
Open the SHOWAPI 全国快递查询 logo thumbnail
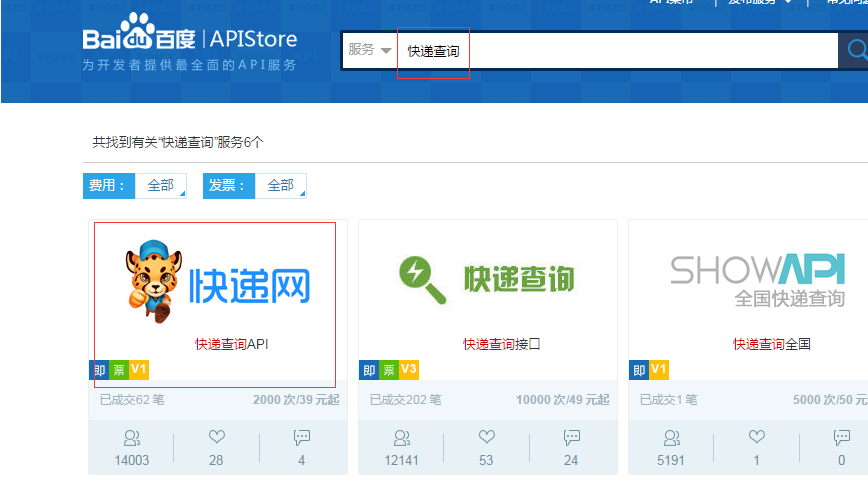coord(758,280)
